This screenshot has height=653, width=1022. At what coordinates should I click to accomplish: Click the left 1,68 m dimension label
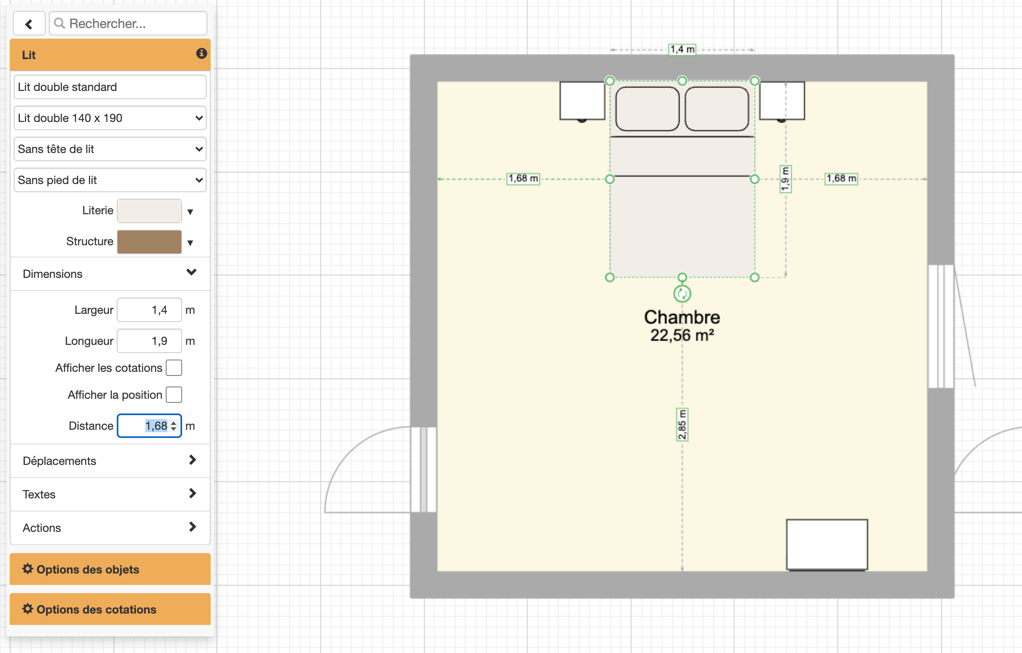coord(523,179)
